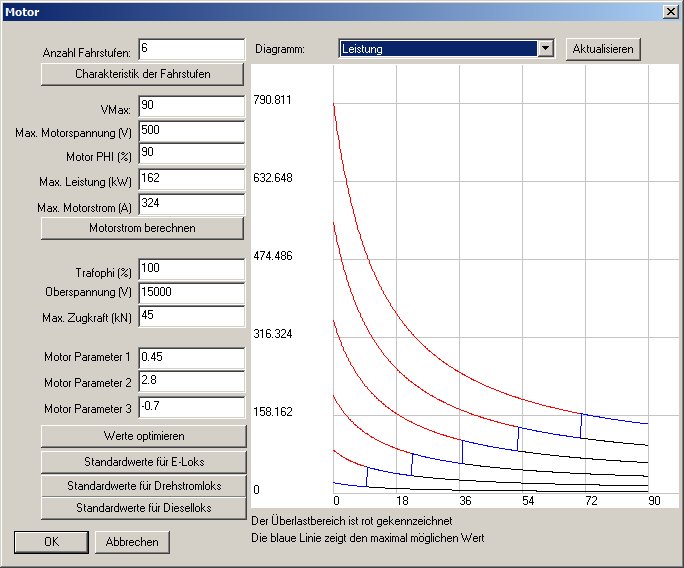Apply Standardwerte für E-Loks
This screenshot has height=568, width=684.
(144, 462)
